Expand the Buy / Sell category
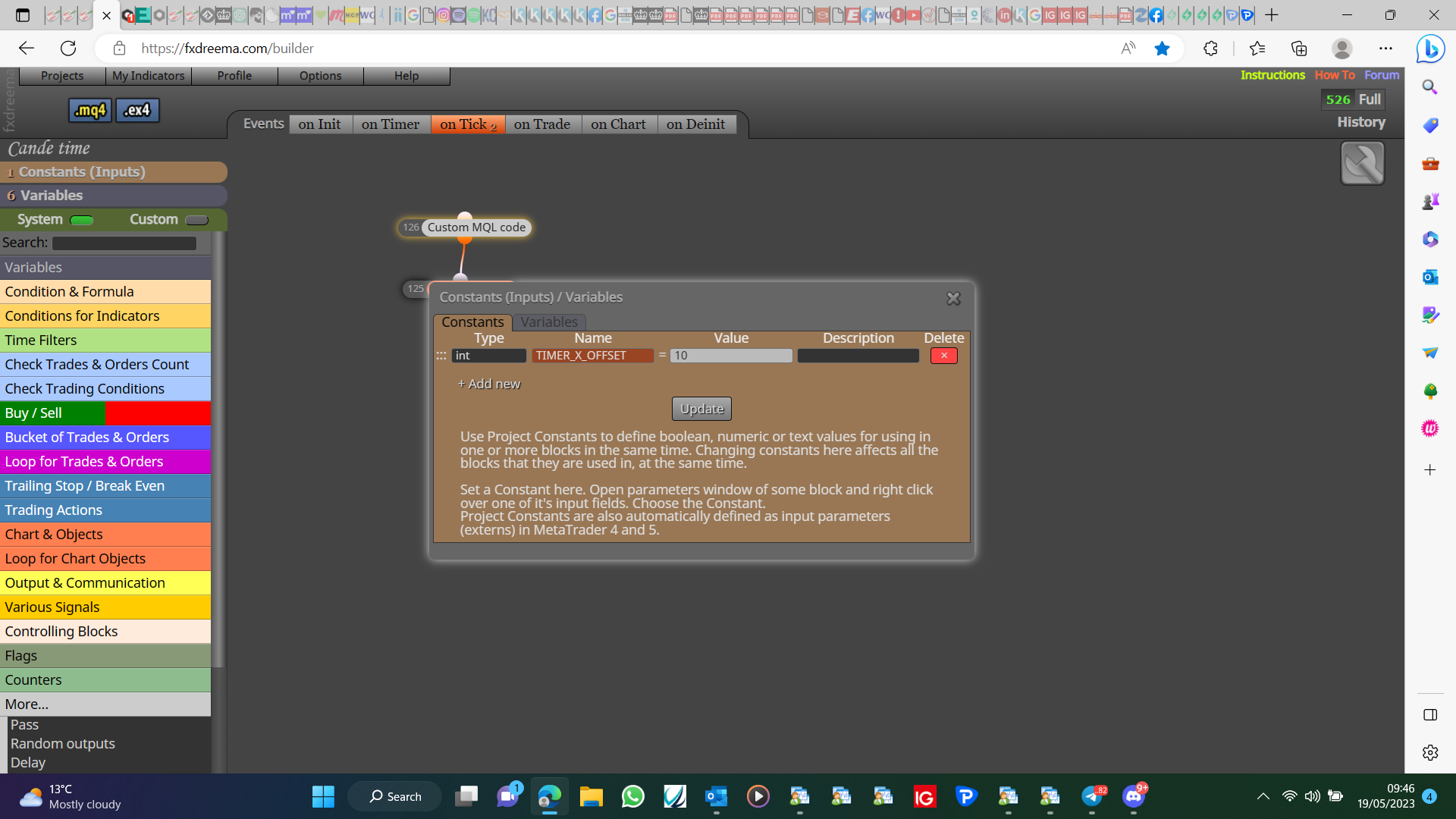 [105, 413]
